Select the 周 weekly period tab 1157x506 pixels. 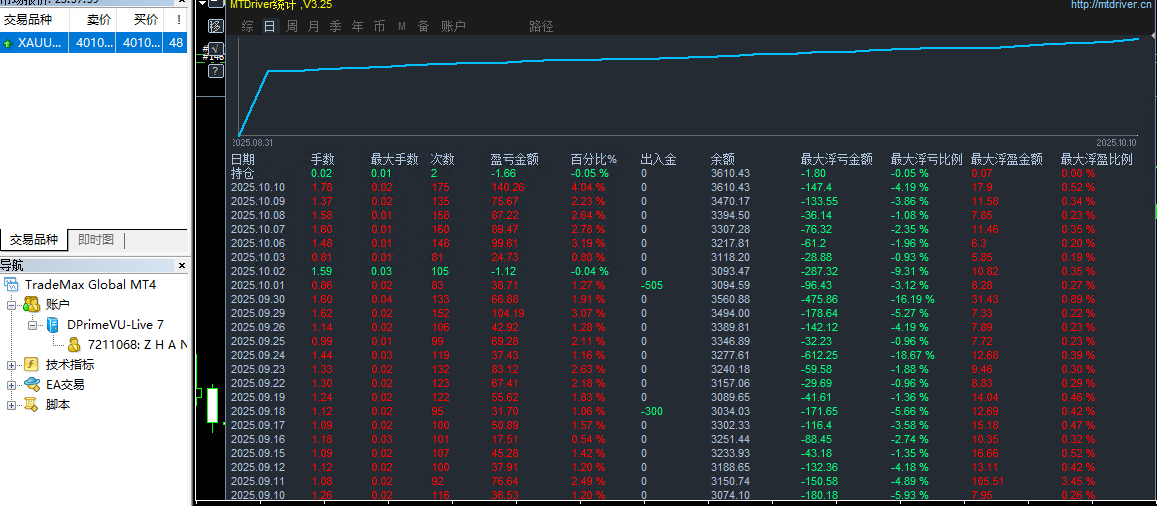pos(292,27)
